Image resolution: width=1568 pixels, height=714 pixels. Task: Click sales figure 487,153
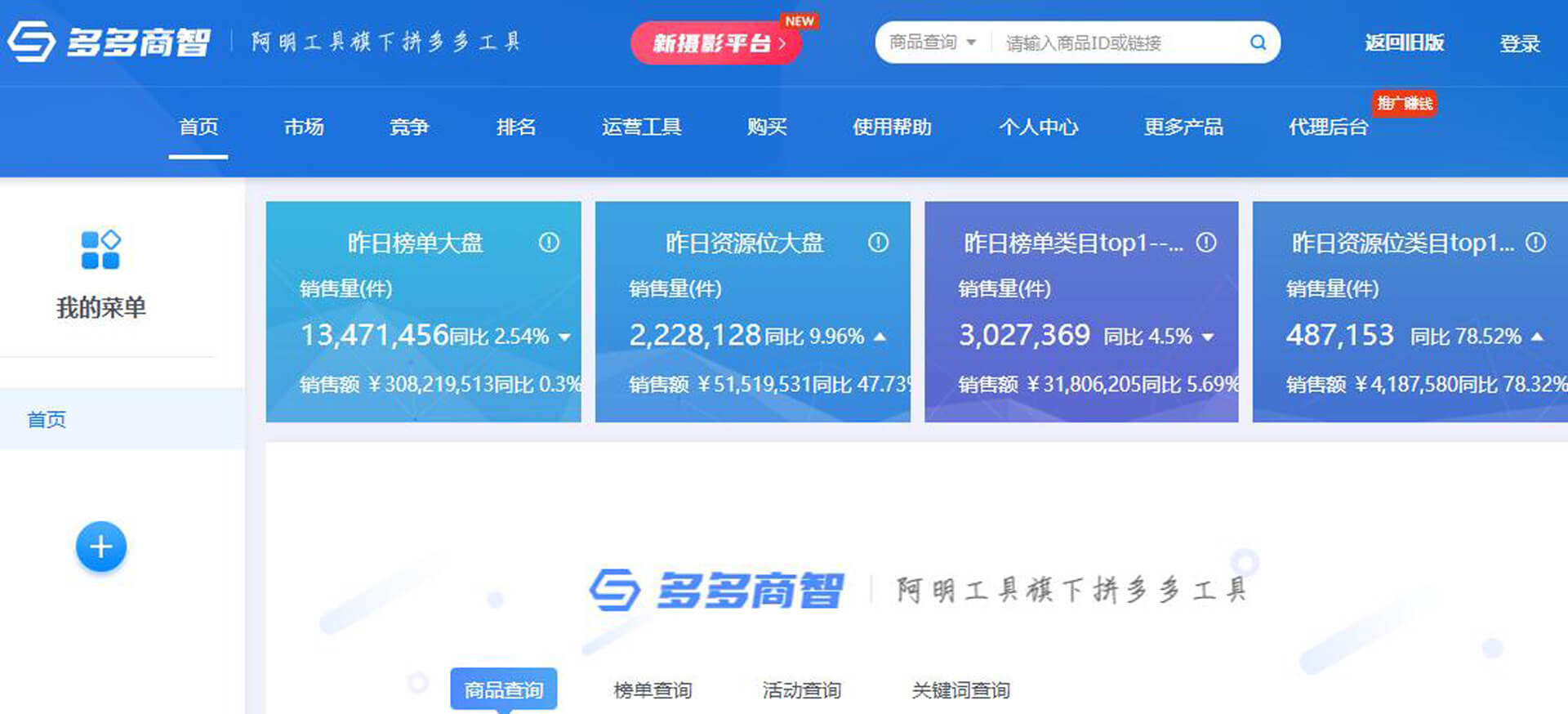tap(1339, 335)
